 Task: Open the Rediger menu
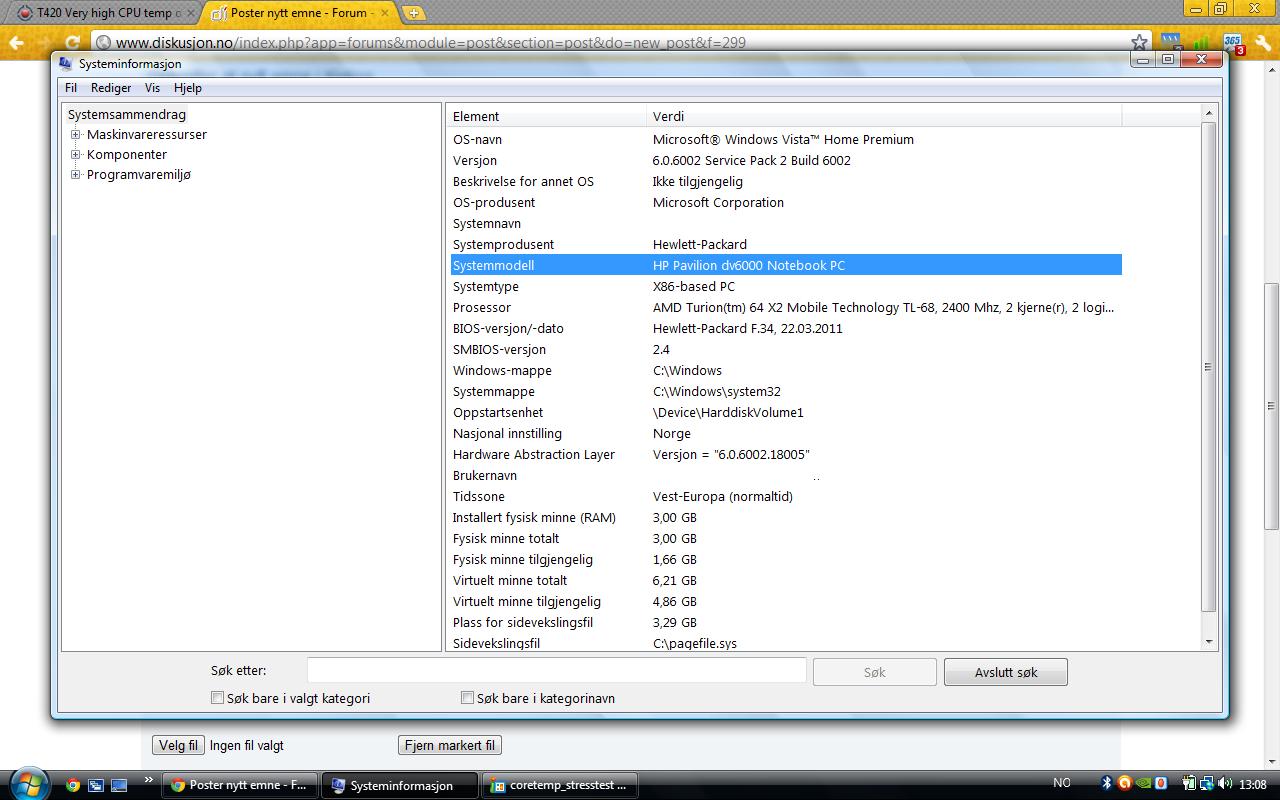click(111, 88)
